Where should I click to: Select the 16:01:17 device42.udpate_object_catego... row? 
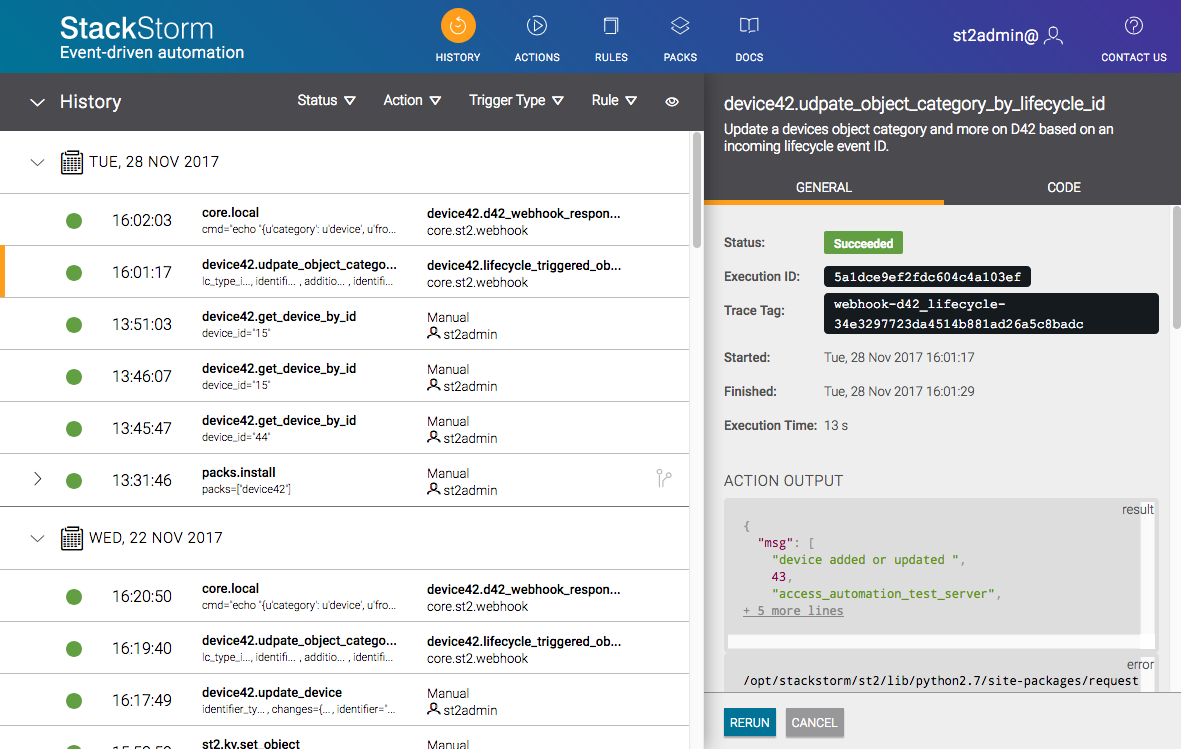coord(345,272)
